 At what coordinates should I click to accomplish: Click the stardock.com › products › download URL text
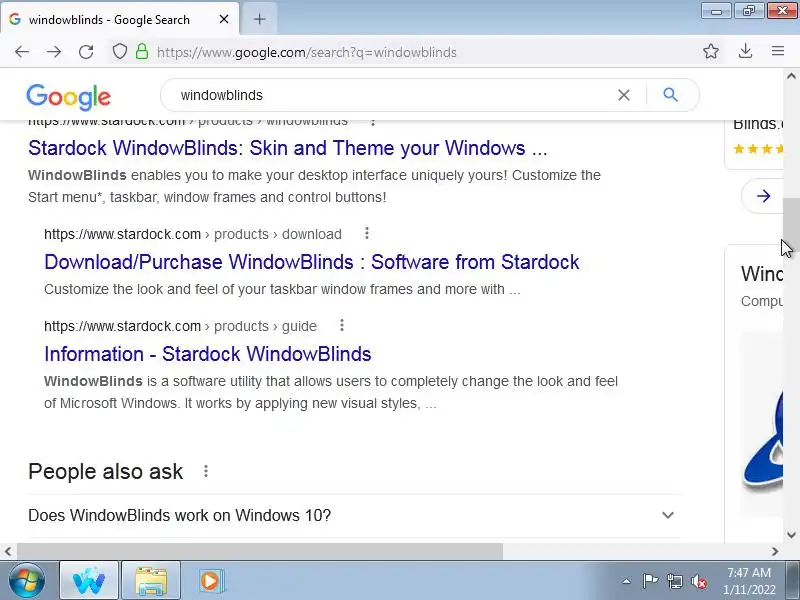coord(193,234)
